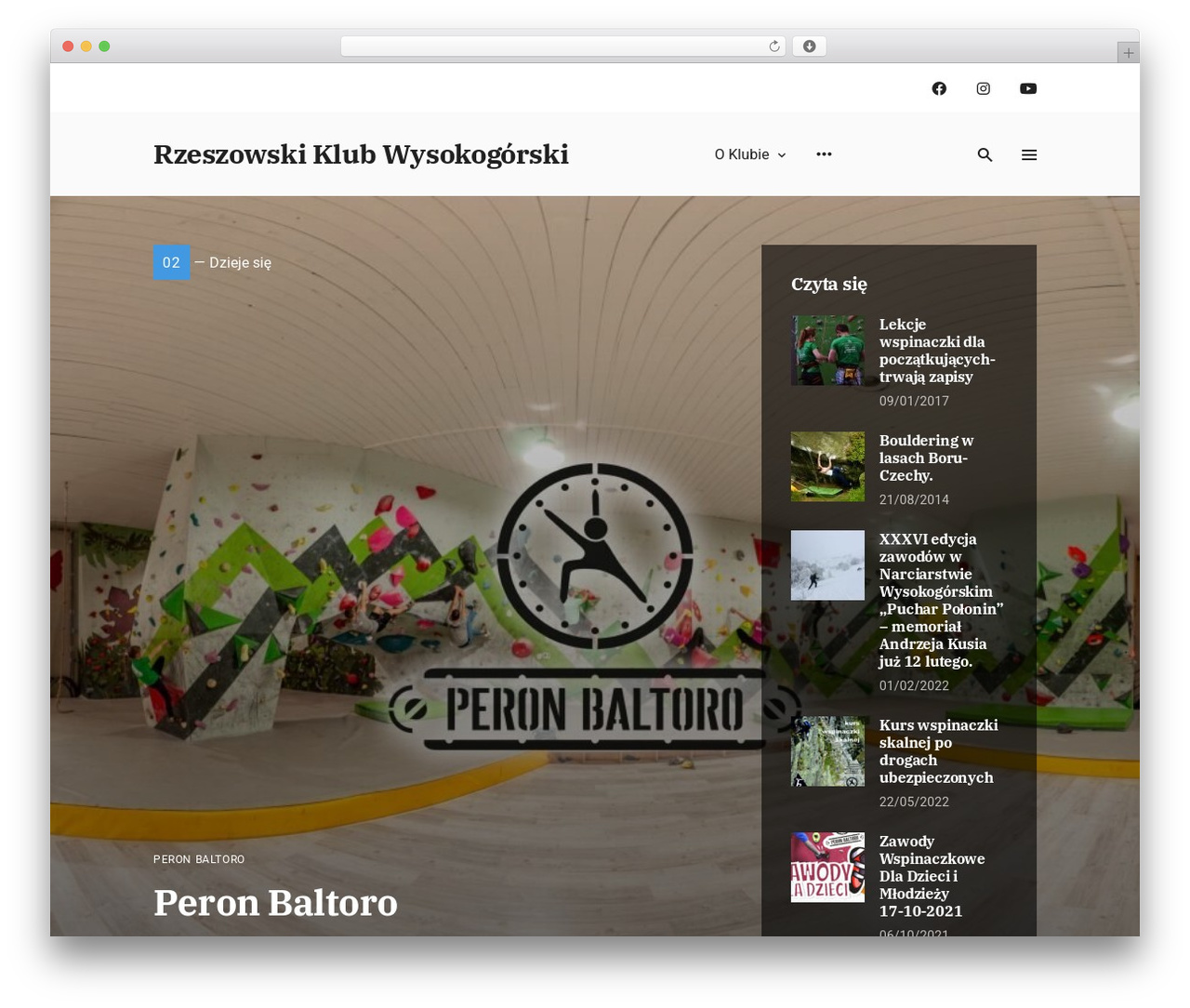Click the 22/05/2022 post date
1190x1008 pixels.
coord(914,802)
